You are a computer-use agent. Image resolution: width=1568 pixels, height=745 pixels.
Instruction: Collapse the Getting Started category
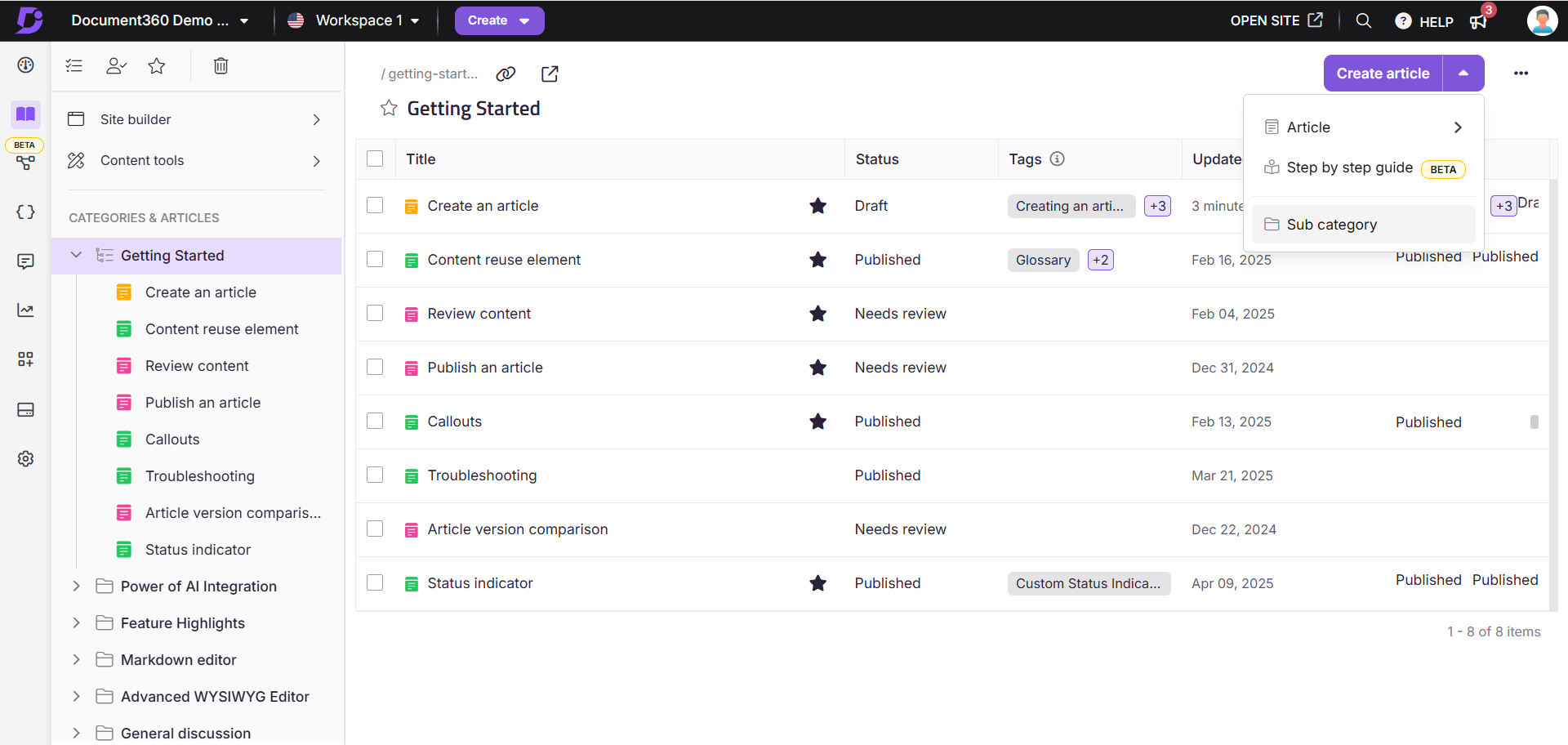click(76, 255)
